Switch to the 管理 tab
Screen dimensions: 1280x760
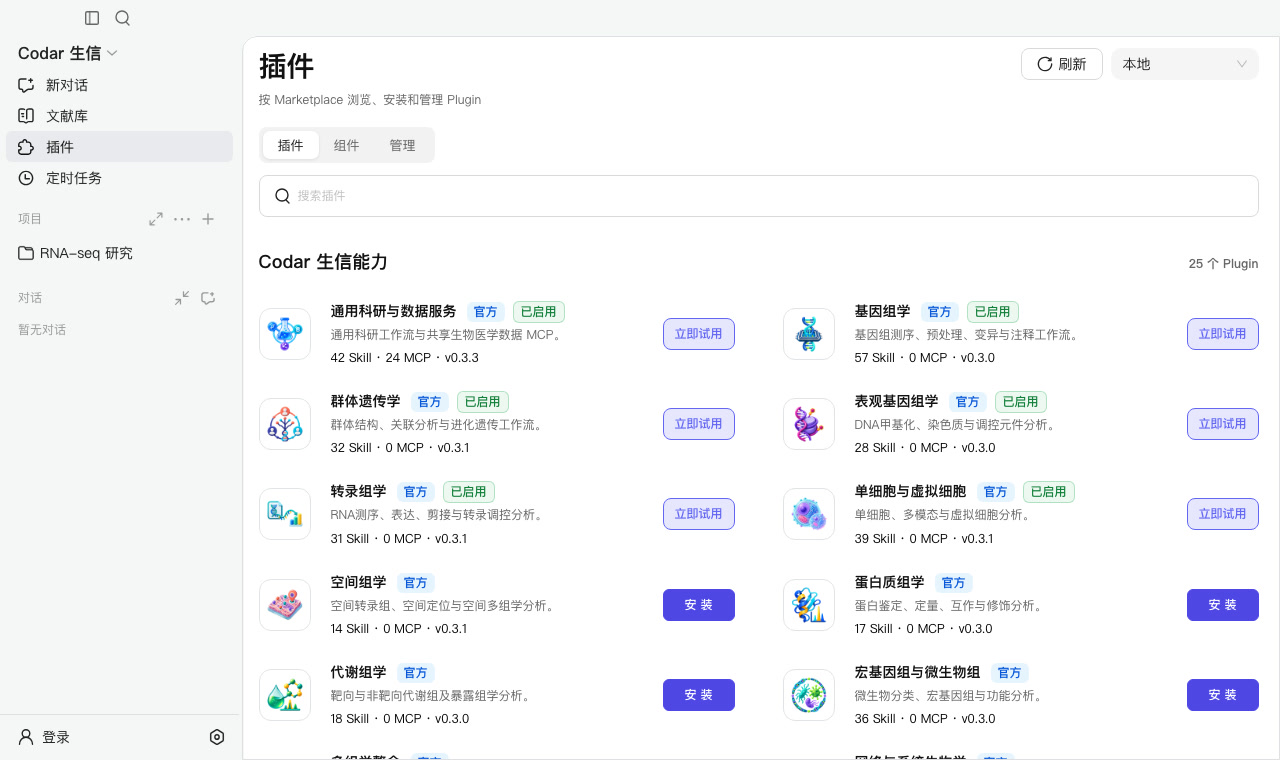point(403,145)
